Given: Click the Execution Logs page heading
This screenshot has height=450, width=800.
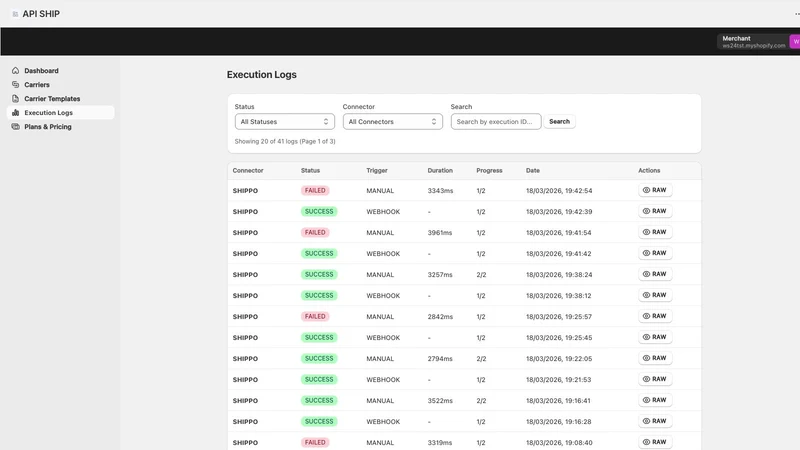Looking at the screenshot, I should tap(262, 74).
